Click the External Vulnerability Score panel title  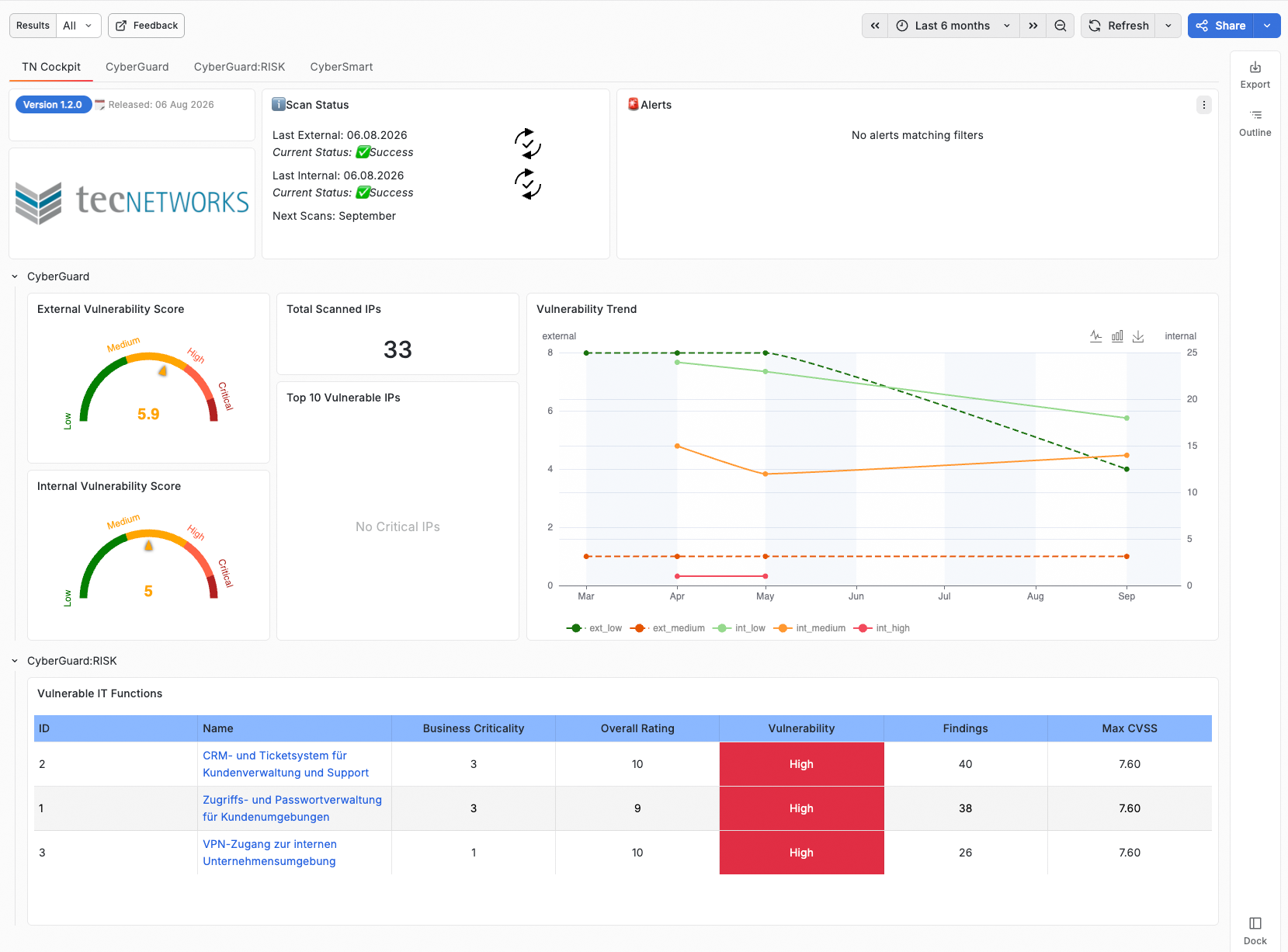[x=111, y=309]
